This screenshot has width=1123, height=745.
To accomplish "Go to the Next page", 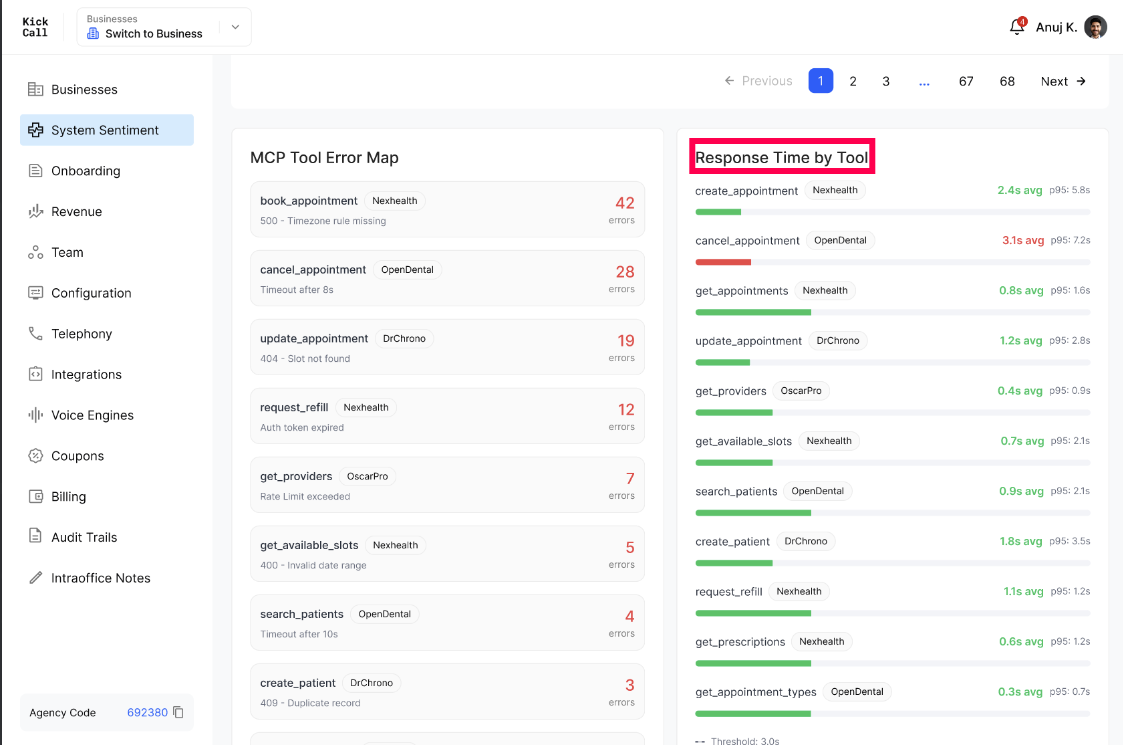I will coord(1063,81).
